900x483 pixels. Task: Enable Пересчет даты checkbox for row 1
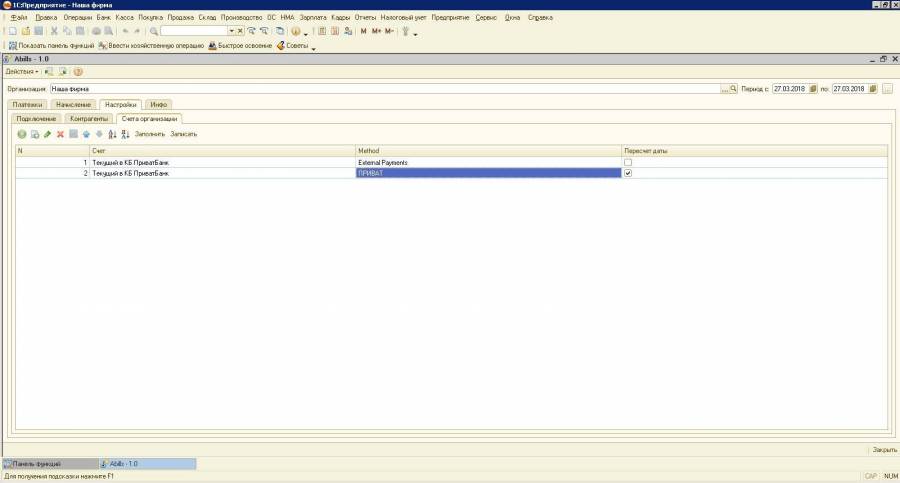pyautogui.click(x=628, y=163)
